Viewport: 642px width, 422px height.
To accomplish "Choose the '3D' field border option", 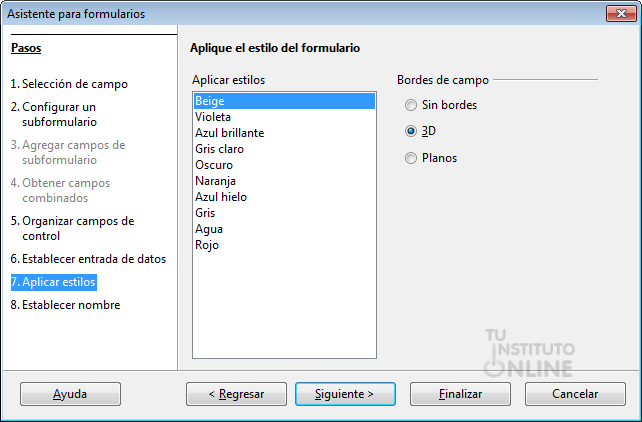I will (x=410, y=131).
